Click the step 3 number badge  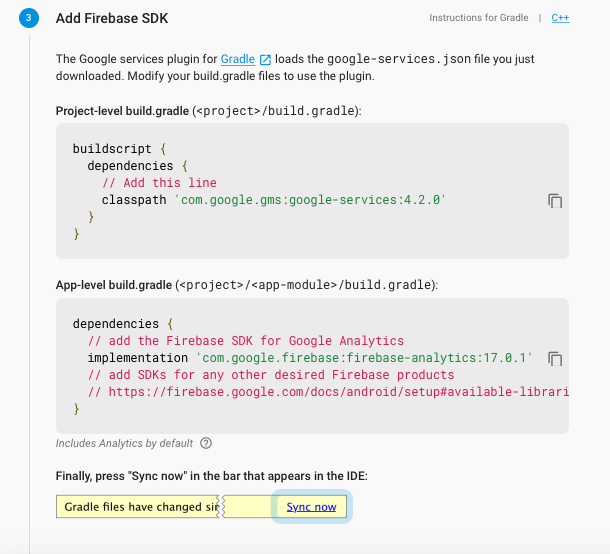coord(29,18)
